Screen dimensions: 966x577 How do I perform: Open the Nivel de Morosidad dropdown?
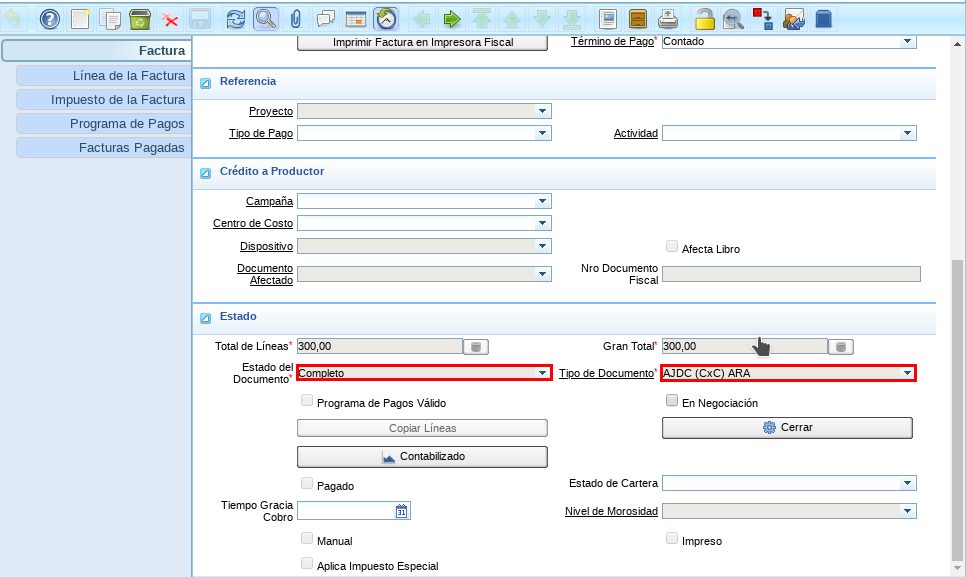pos(907,511)
